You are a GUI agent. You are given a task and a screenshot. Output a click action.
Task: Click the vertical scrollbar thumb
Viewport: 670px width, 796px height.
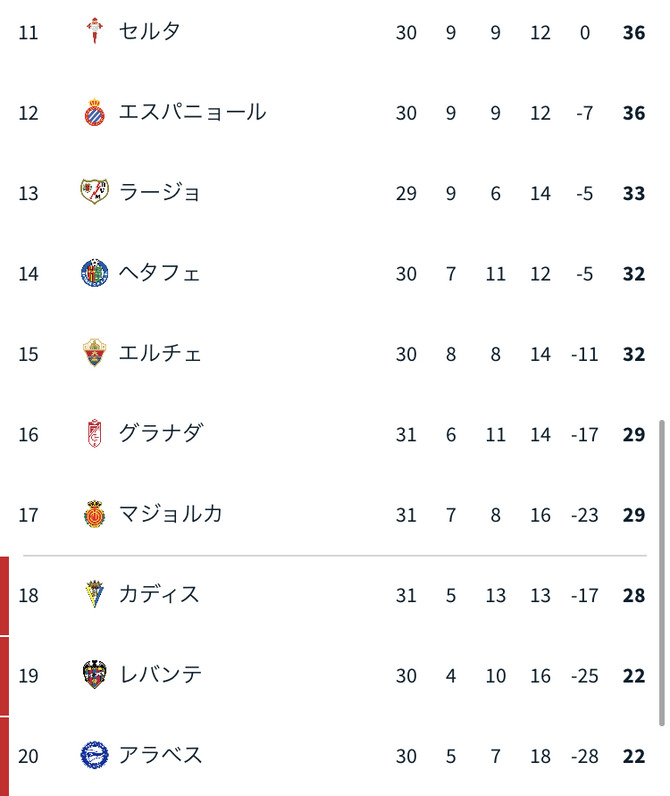pos(662,572)
